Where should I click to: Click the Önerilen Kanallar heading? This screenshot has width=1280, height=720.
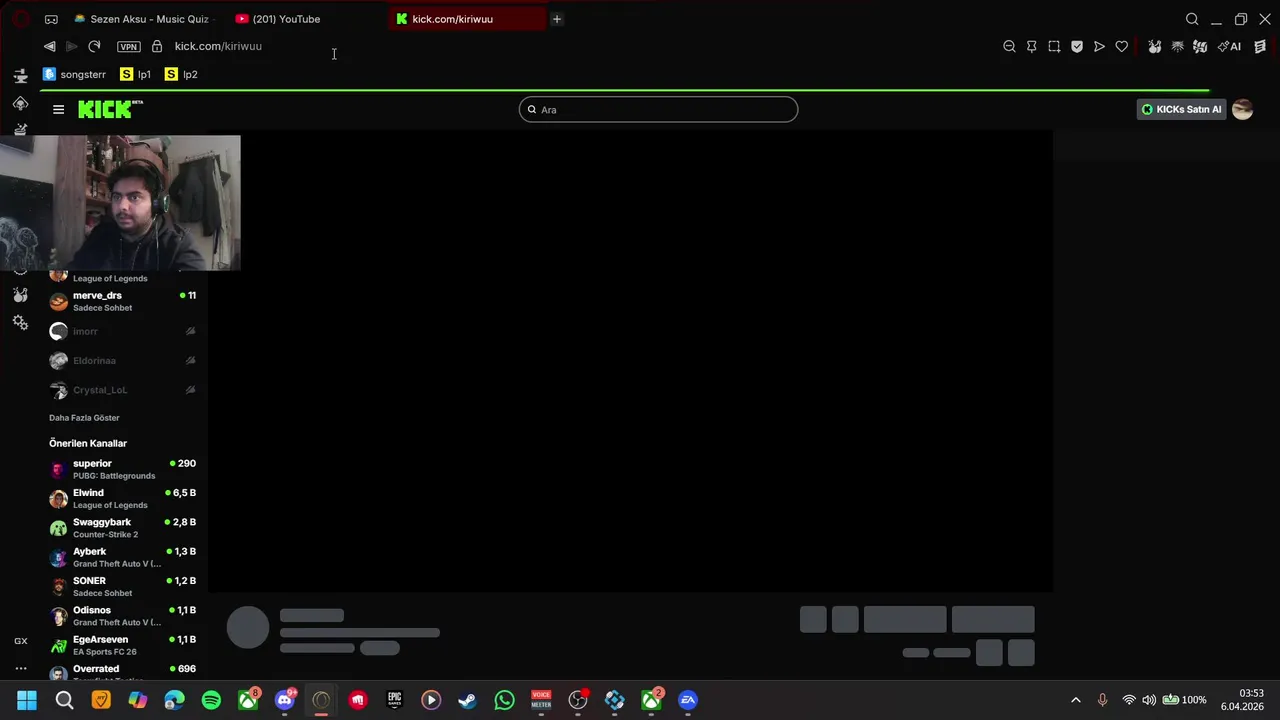[88, 443]
